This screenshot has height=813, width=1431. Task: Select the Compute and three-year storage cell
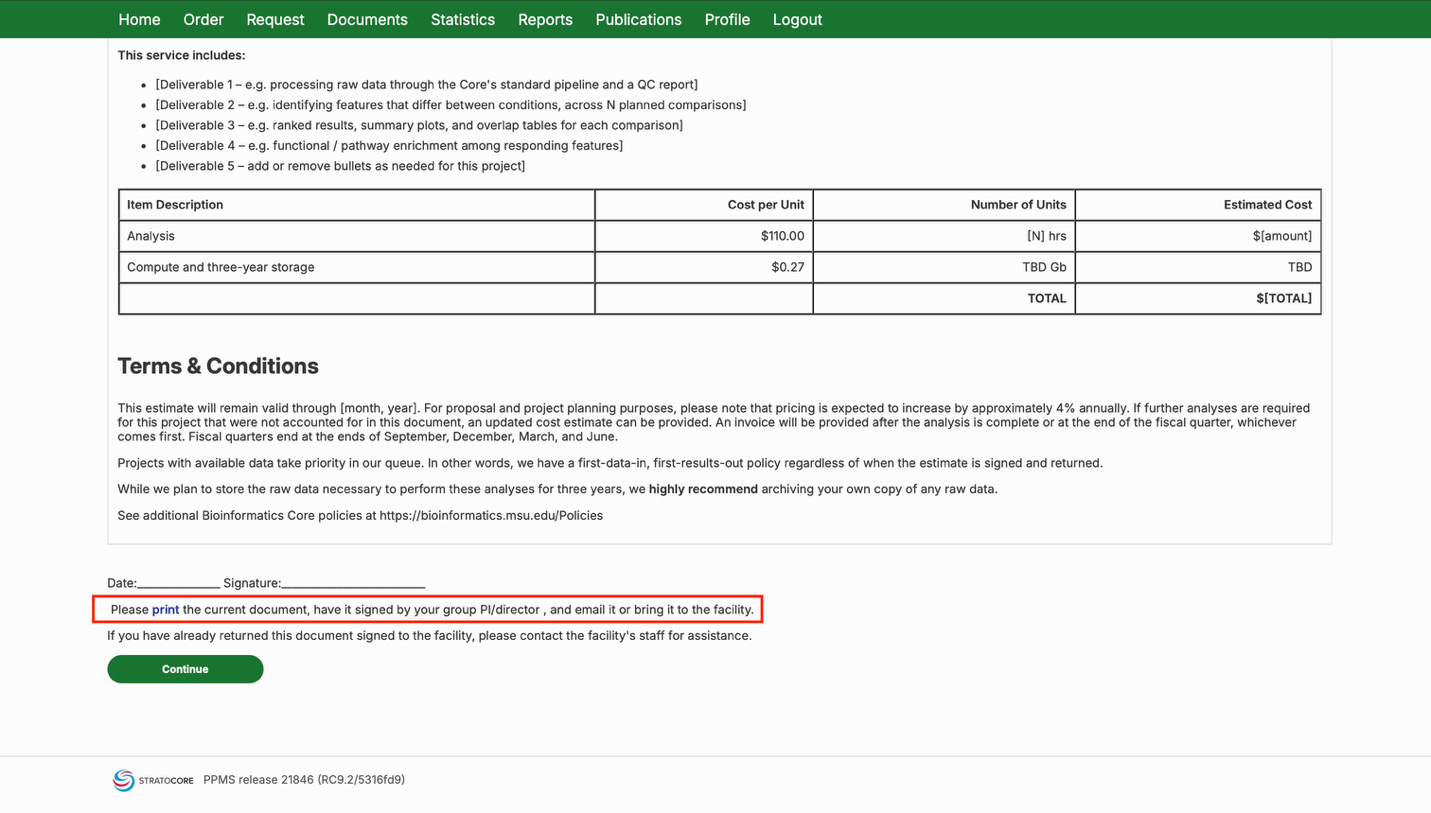click(x=357, y=267)
